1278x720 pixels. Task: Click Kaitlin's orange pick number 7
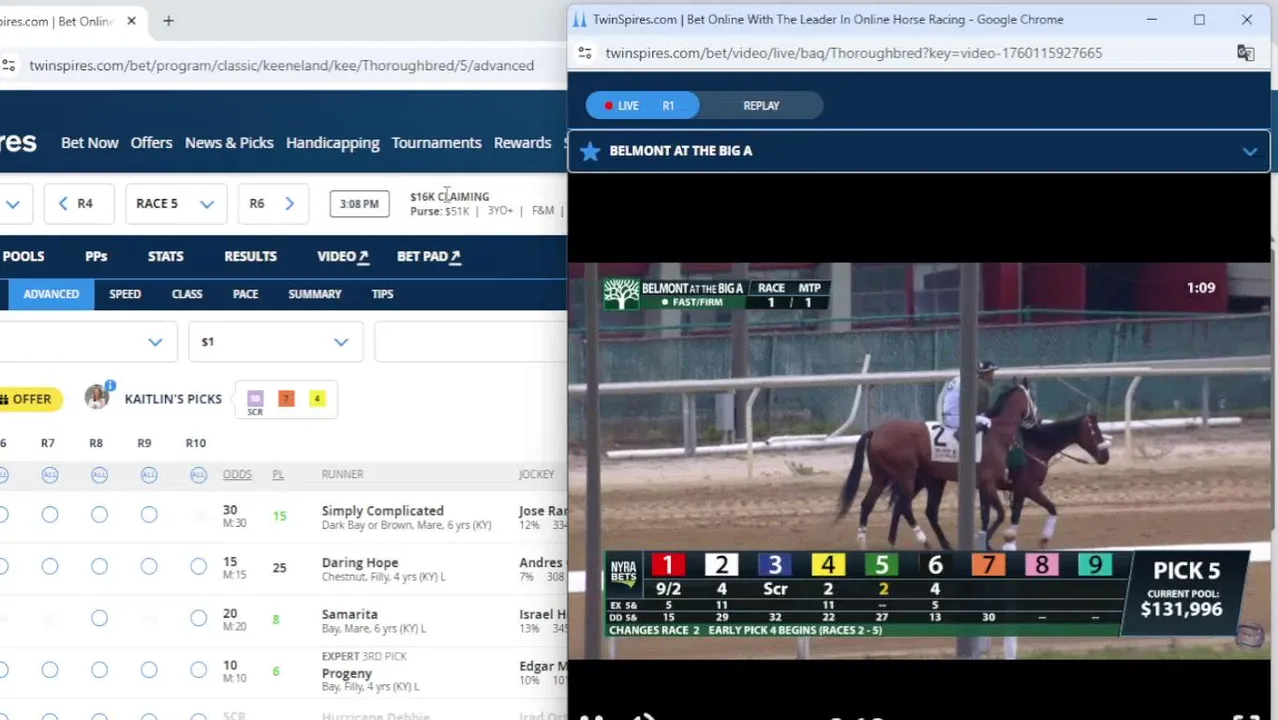286,399
